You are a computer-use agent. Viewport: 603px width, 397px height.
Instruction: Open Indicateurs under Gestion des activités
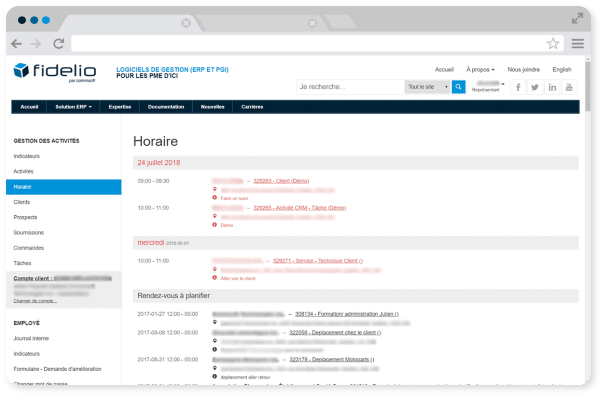(x=27, y=156)
